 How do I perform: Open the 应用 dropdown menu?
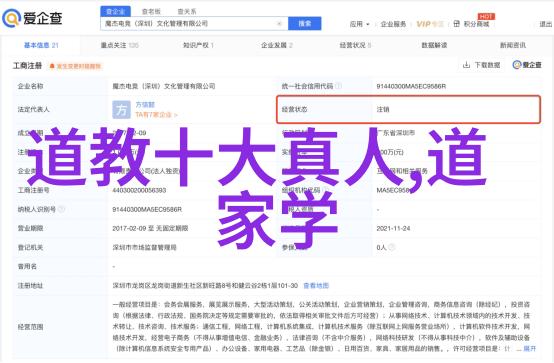(359, 24)
